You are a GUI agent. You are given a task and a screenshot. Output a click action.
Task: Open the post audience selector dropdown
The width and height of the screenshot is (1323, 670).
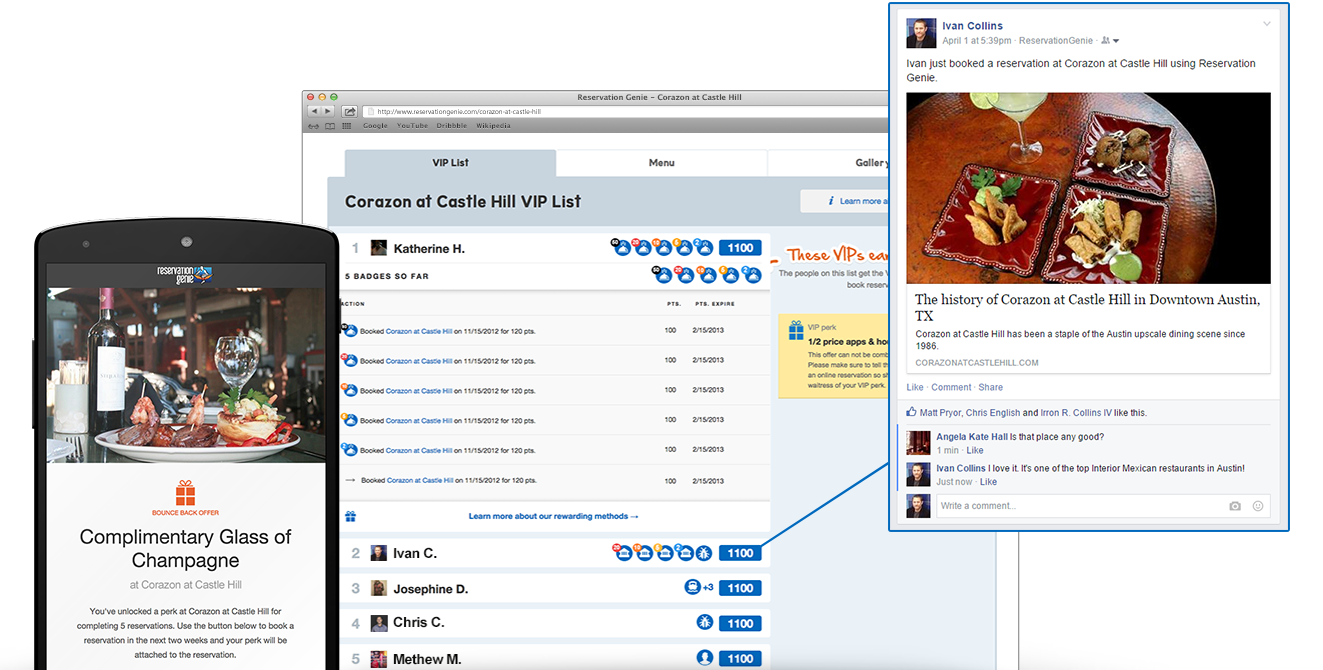[x=1110, y=41]
